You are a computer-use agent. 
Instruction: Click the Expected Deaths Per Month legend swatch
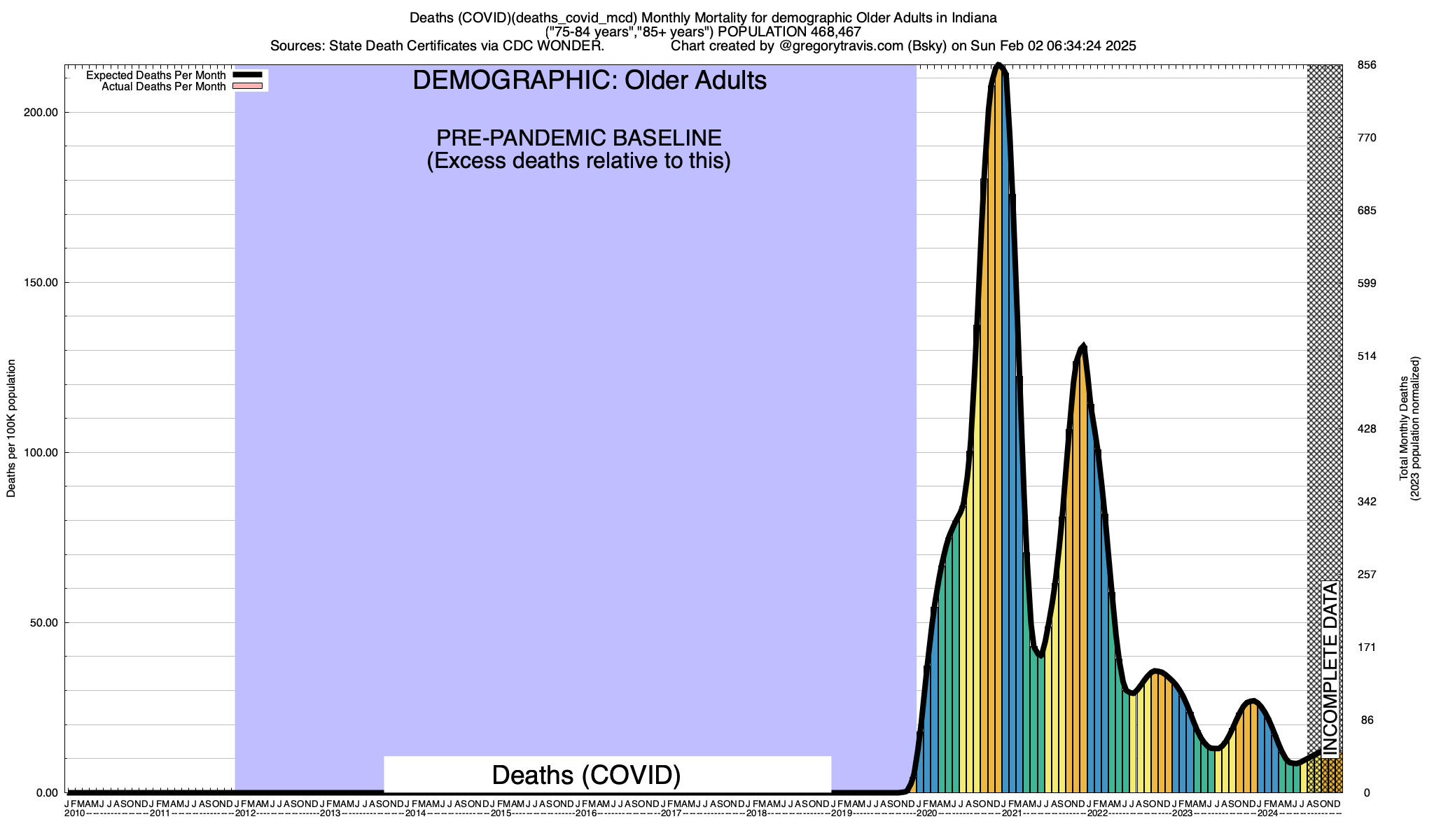click(247, 75)
